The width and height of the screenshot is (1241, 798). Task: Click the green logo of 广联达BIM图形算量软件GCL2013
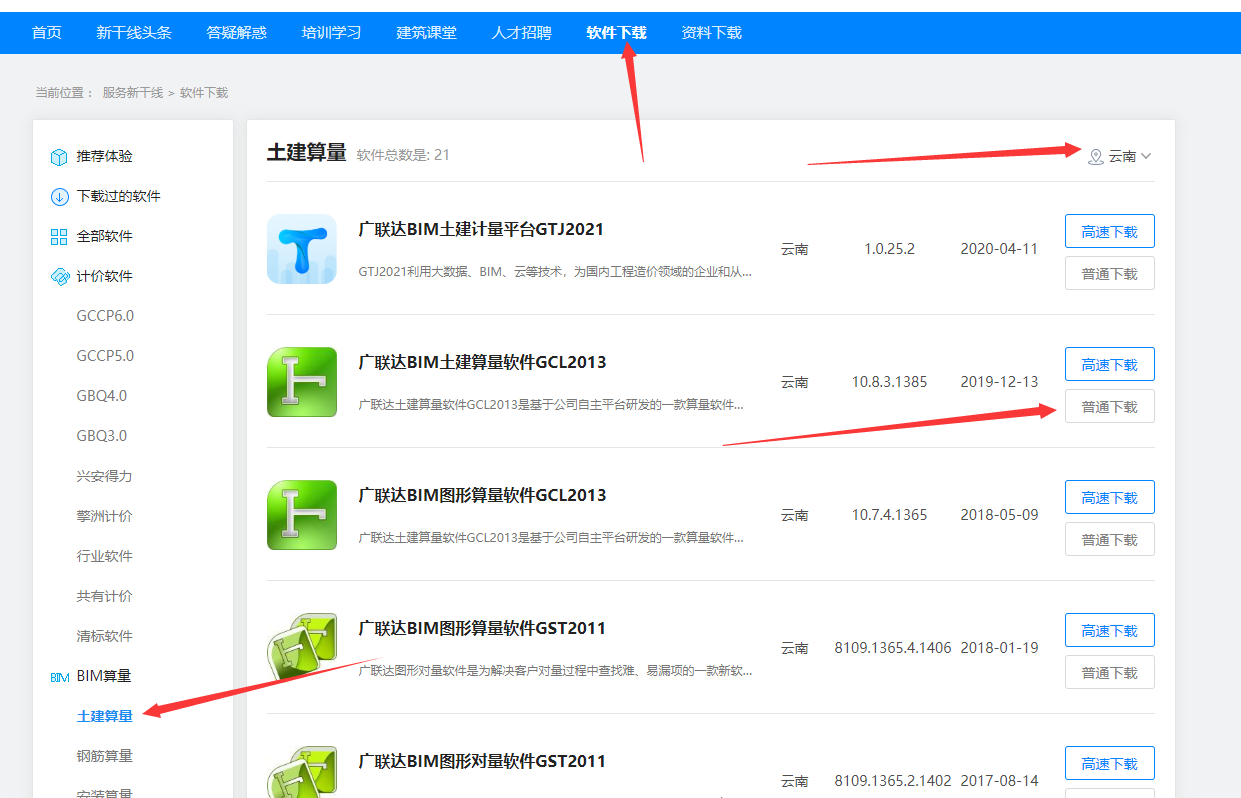302,515
